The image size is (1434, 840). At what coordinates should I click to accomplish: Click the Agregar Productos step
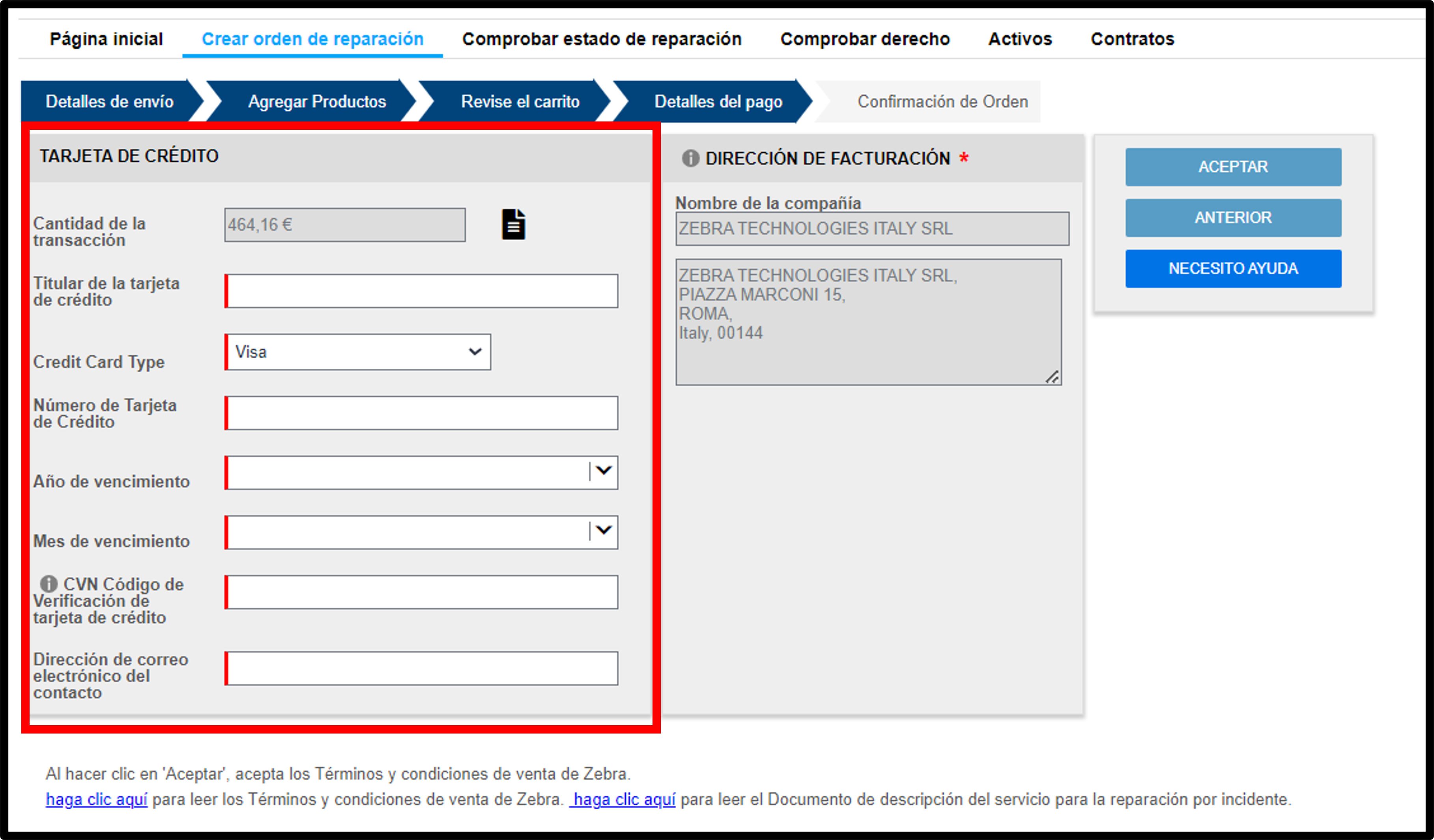click(316, 101)
